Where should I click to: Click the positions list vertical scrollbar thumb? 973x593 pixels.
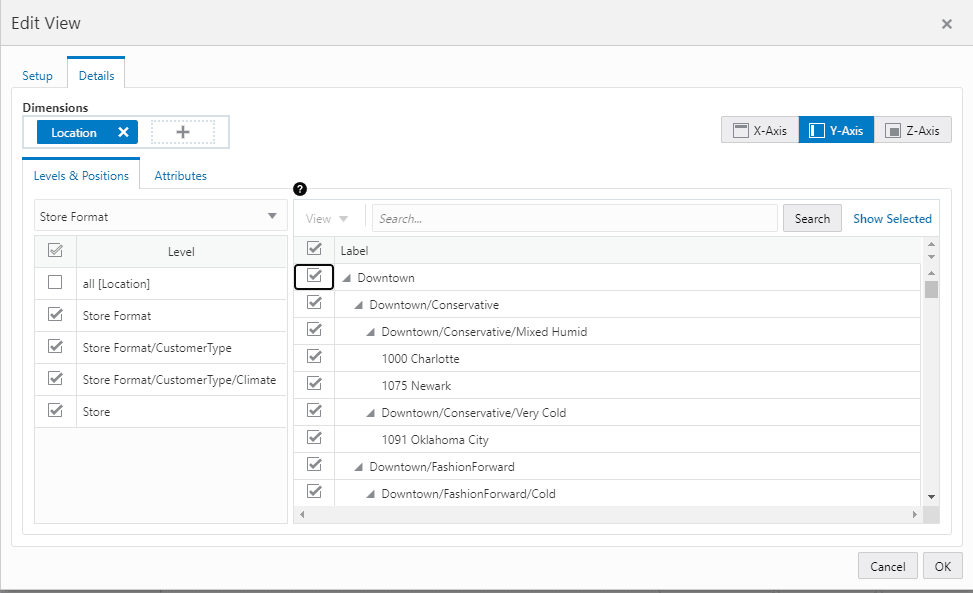[931, 290]
